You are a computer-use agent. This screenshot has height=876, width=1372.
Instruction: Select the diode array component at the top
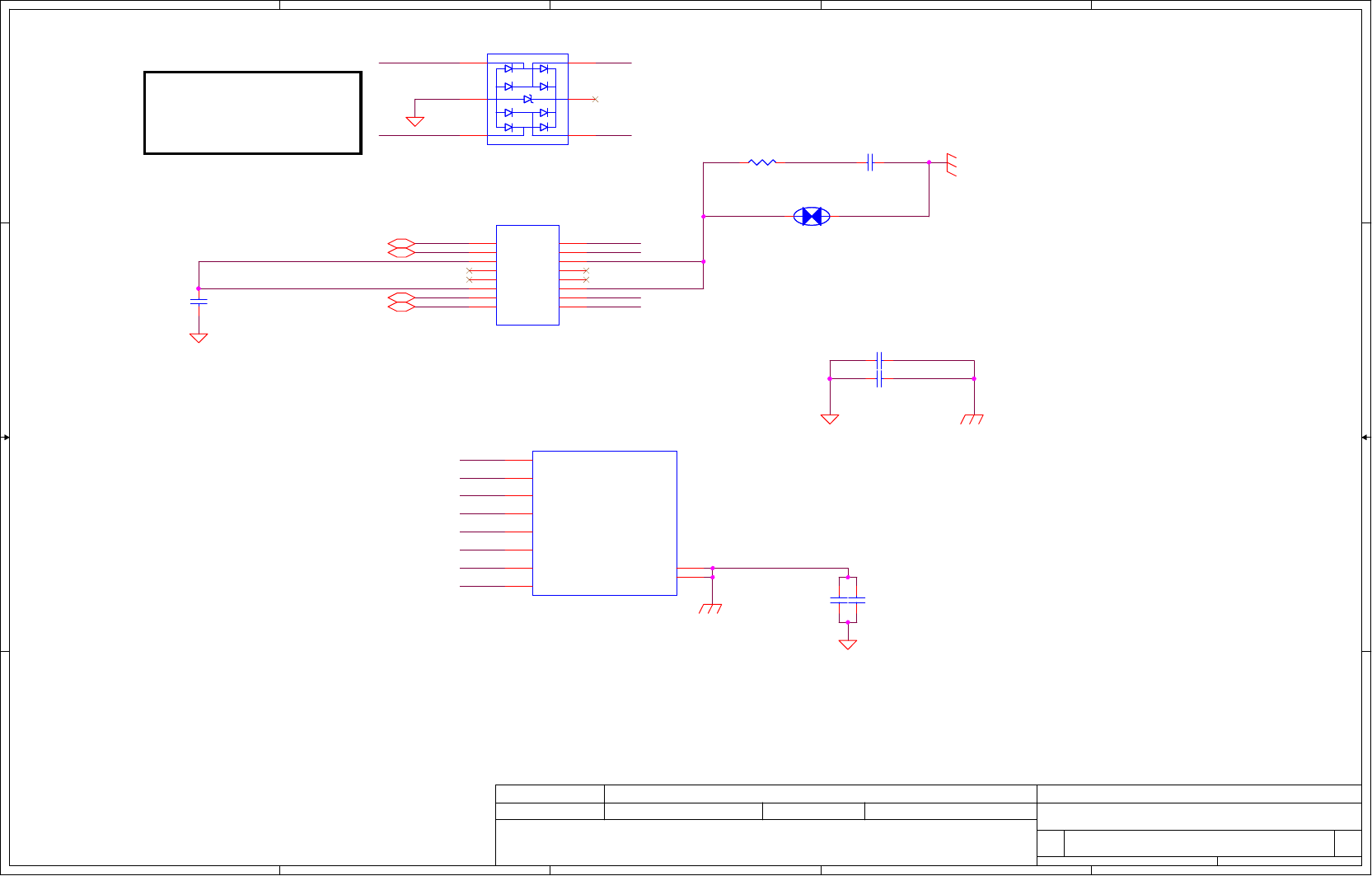(x=527, y=99)
